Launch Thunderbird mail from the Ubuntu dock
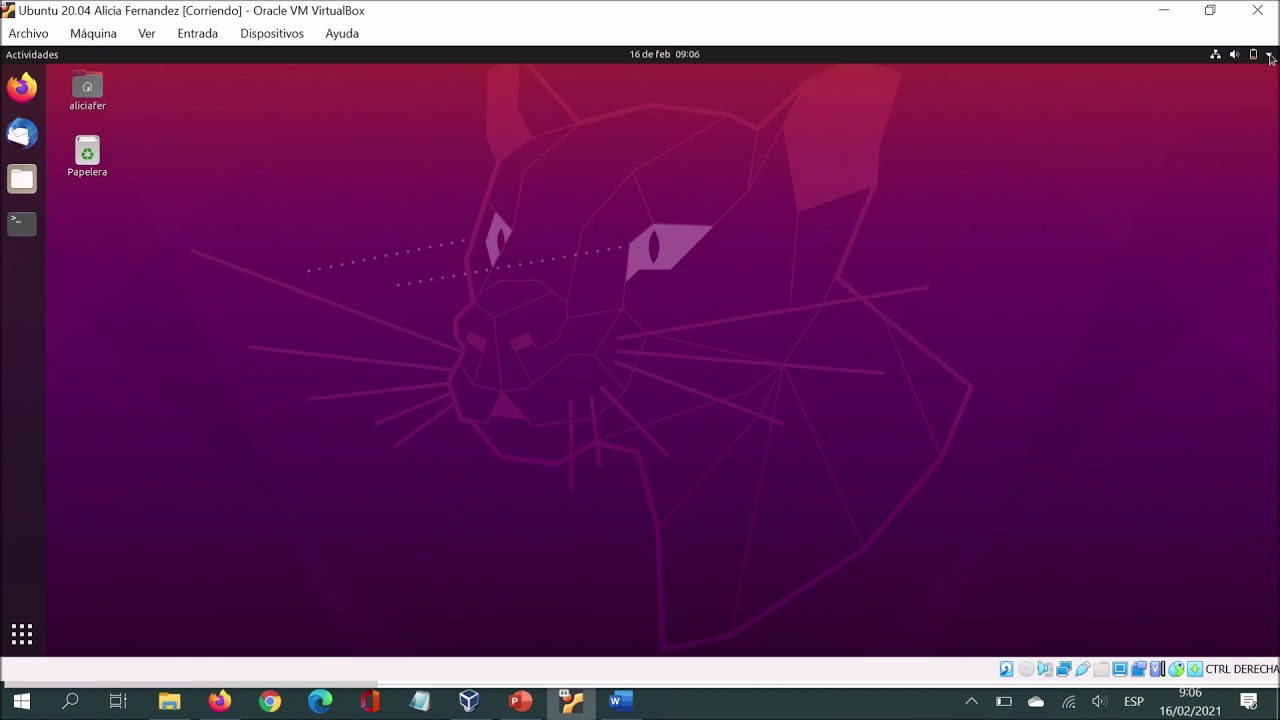The image size is (1280, 720). pos(22,133)
